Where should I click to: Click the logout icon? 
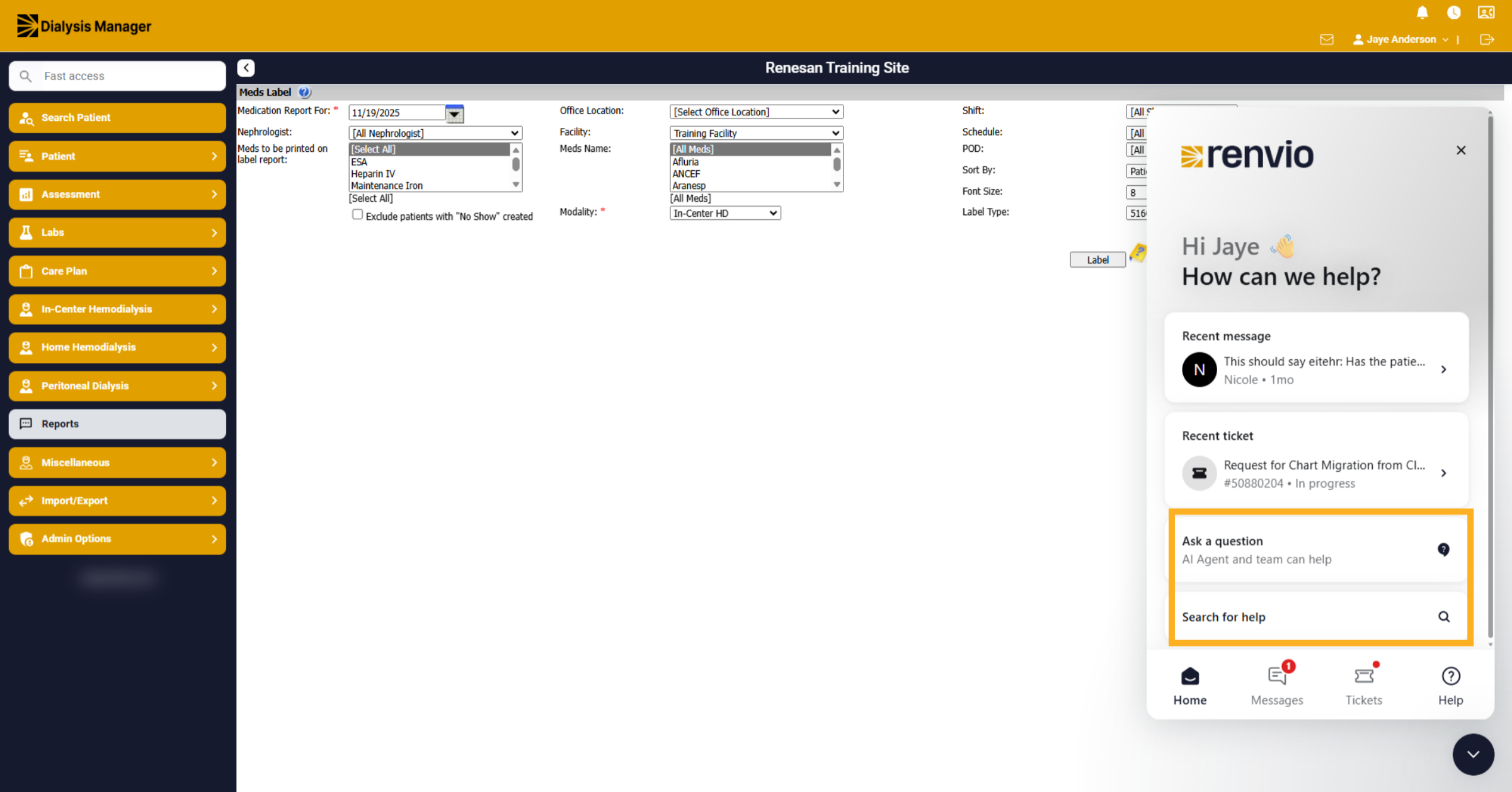tap(1487, 40)
